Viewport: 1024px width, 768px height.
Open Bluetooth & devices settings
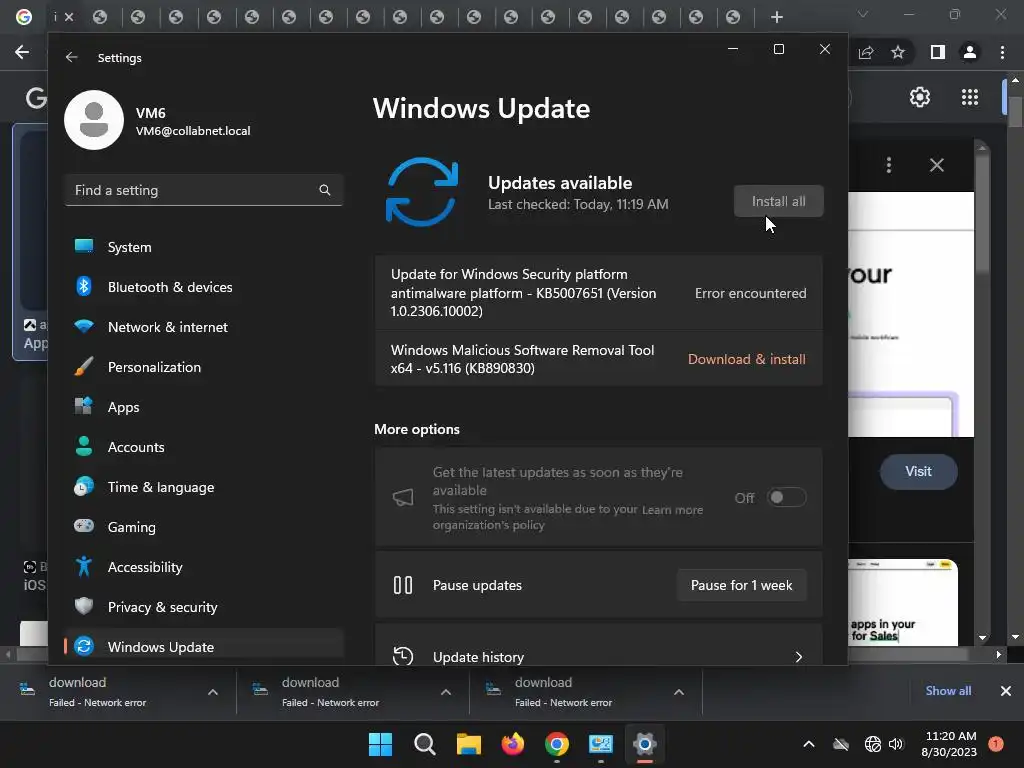204,287
